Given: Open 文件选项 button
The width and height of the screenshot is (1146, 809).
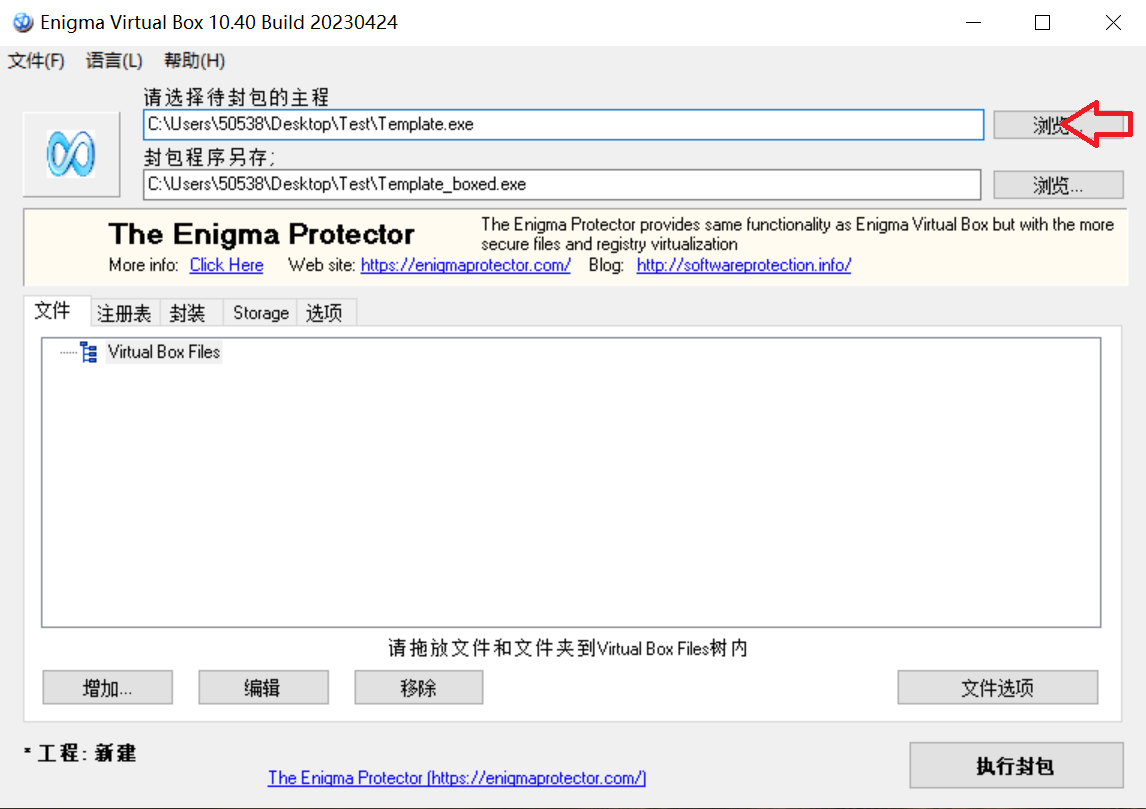Looking at the screenshot, I should [998, 688].
